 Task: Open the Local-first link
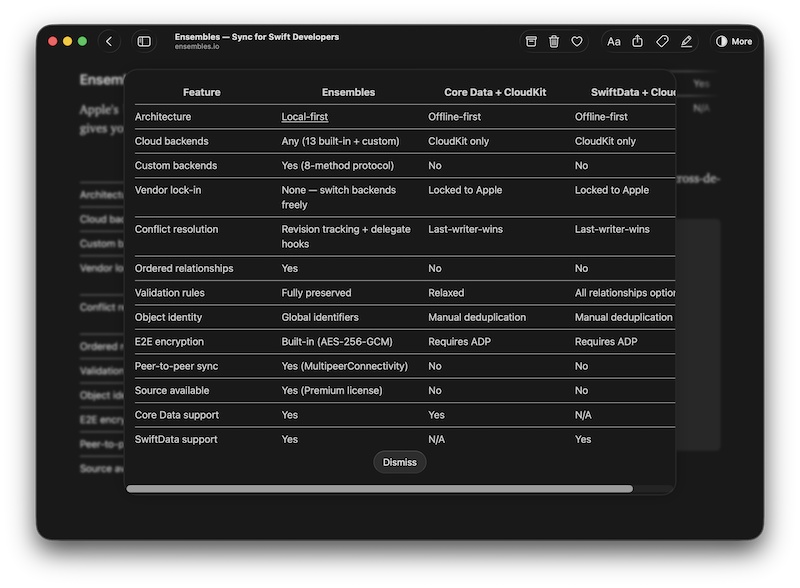[x=305, y=117]
